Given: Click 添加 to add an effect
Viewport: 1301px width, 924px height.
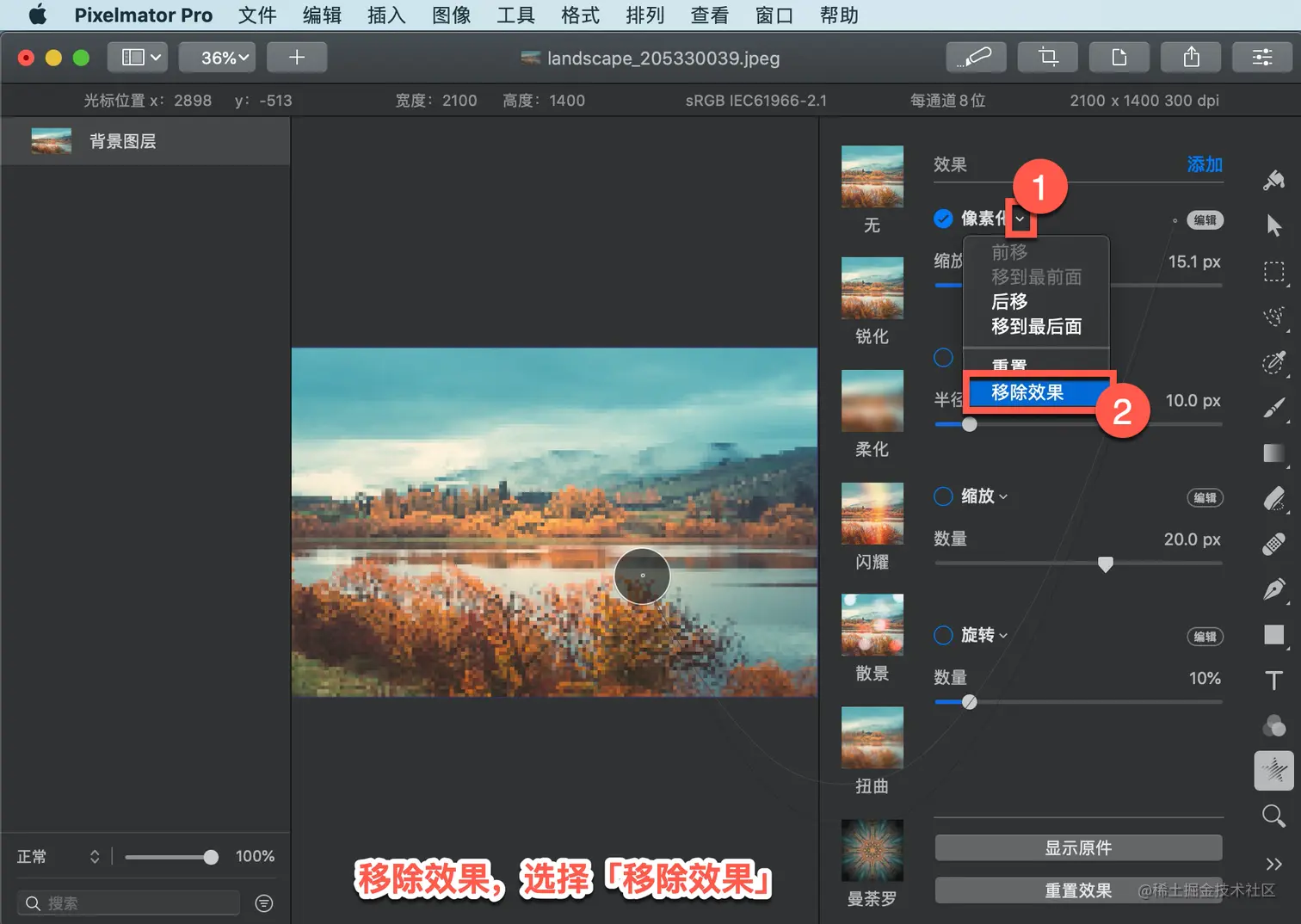Looking at the screenshot, I should pyautogui.click(x=1205, y=164).
